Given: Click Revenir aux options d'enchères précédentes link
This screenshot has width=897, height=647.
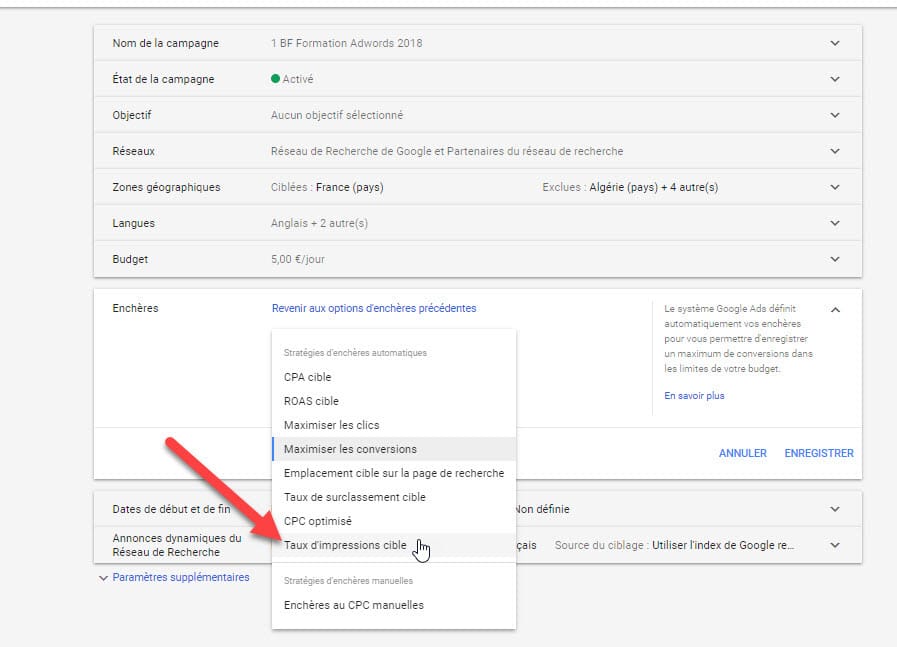Looking at the screenshot, I should [374, 308].
